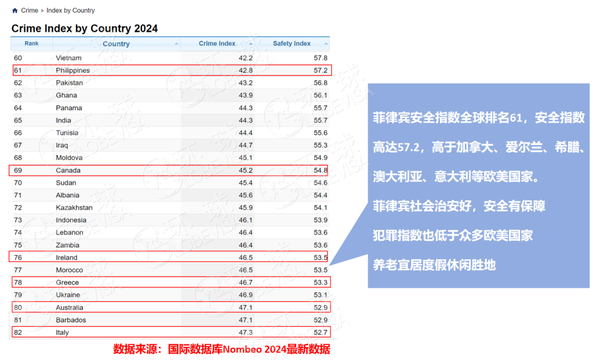600x360 pixels.
Task: Sort table by Rank column header
Action: (31, 44)
